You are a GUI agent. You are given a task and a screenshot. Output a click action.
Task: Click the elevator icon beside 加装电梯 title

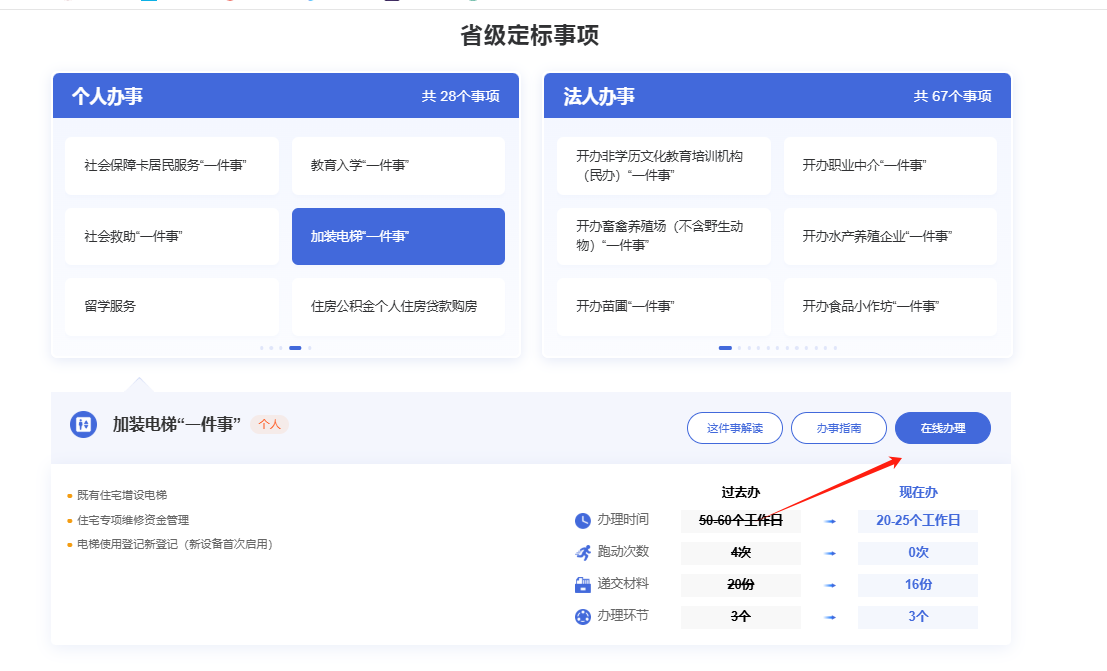tap(83, 424)
